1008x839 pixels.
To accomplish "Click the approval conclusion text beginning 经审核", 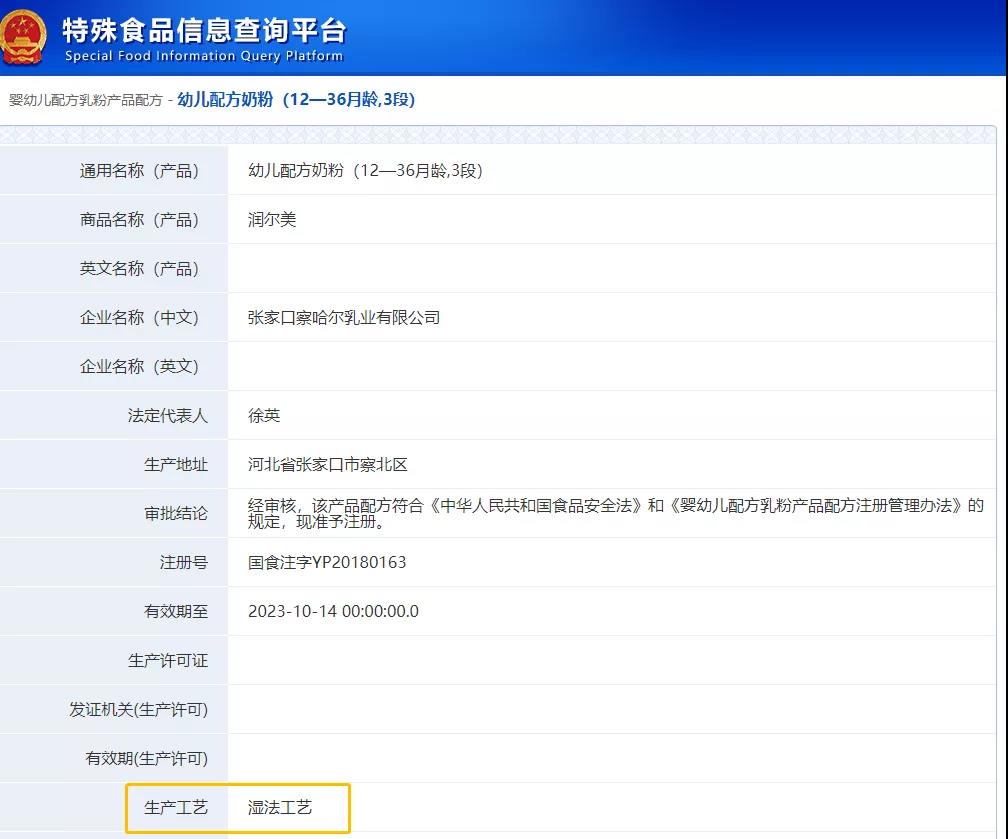I will pos(615,513).
